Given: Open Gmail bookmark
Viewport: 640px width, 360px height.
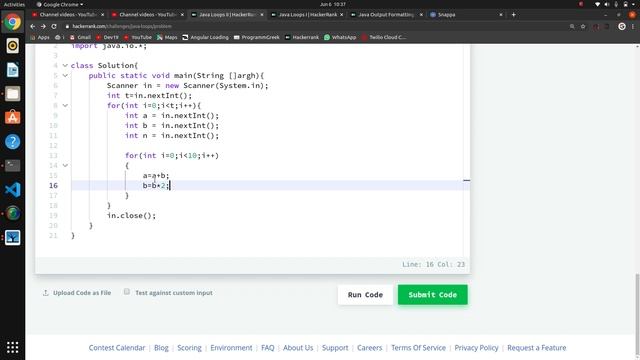Looking at the screenshot, I should 80,37.
